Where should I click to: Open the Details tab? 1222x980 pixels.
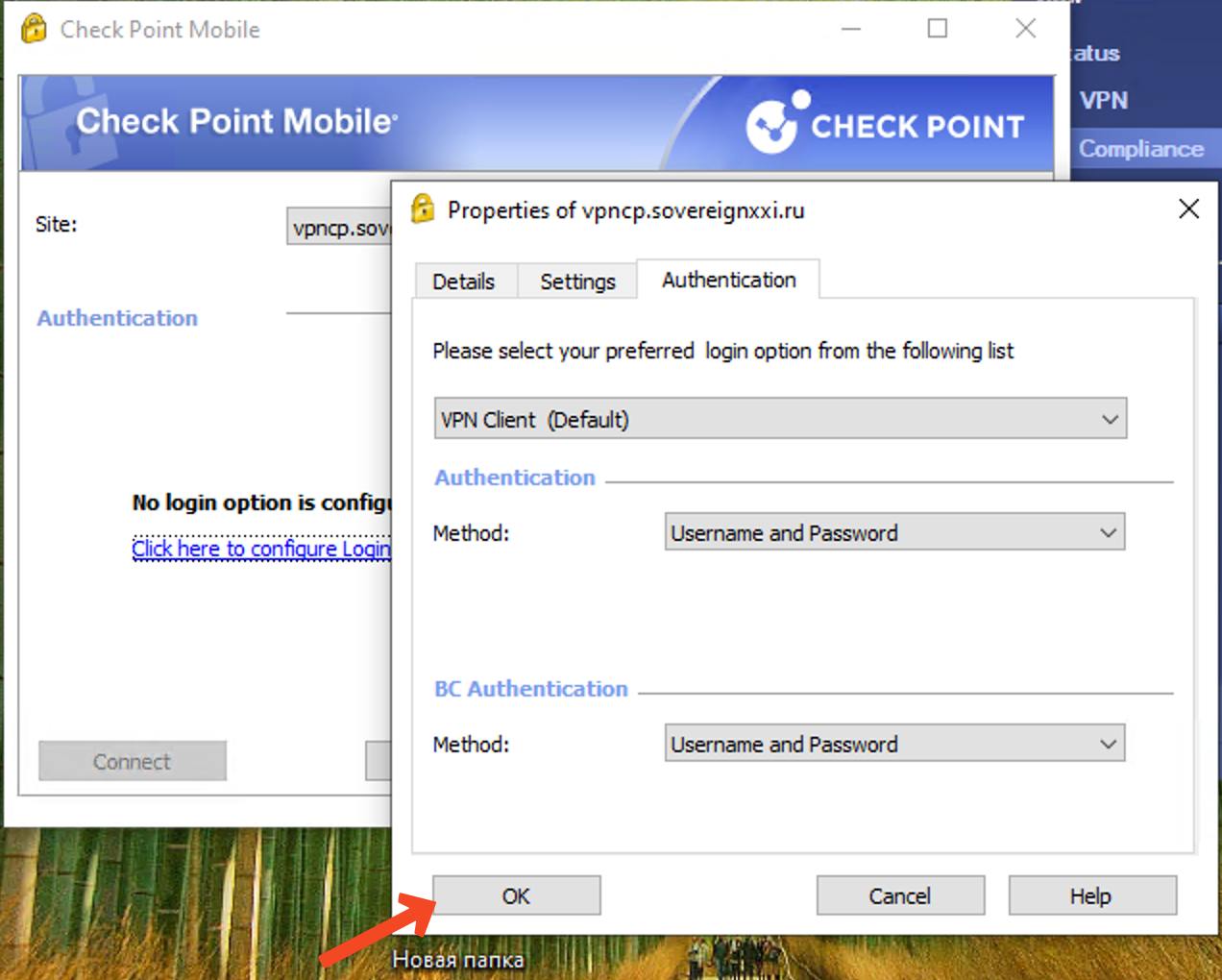pos(464,282)
